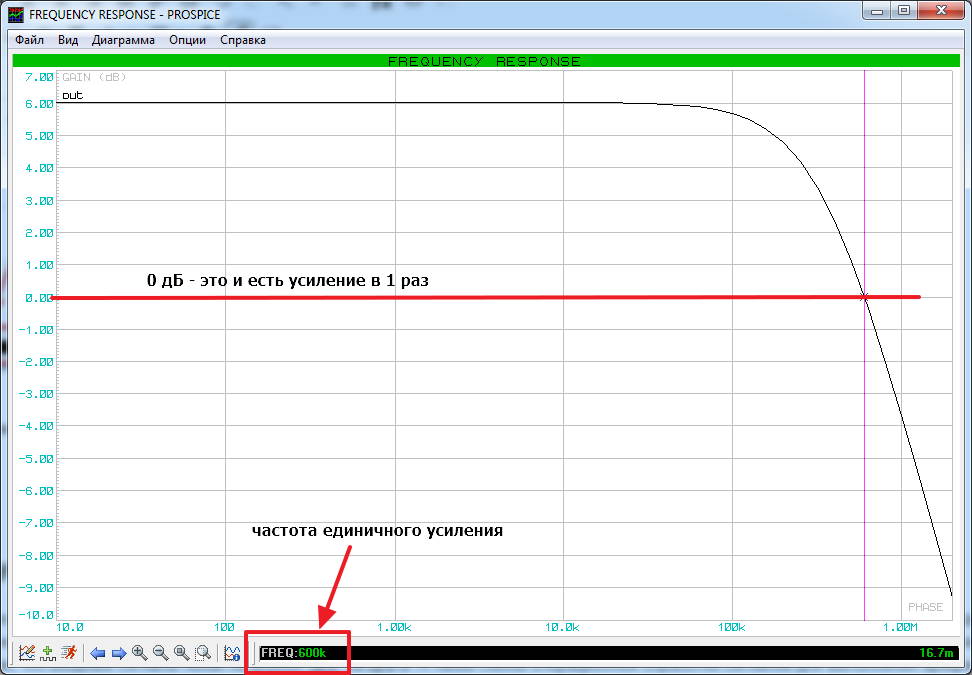Click the green FREQUENCY RESPONSE title bar
972x675 pixels.
coord(484,61)
